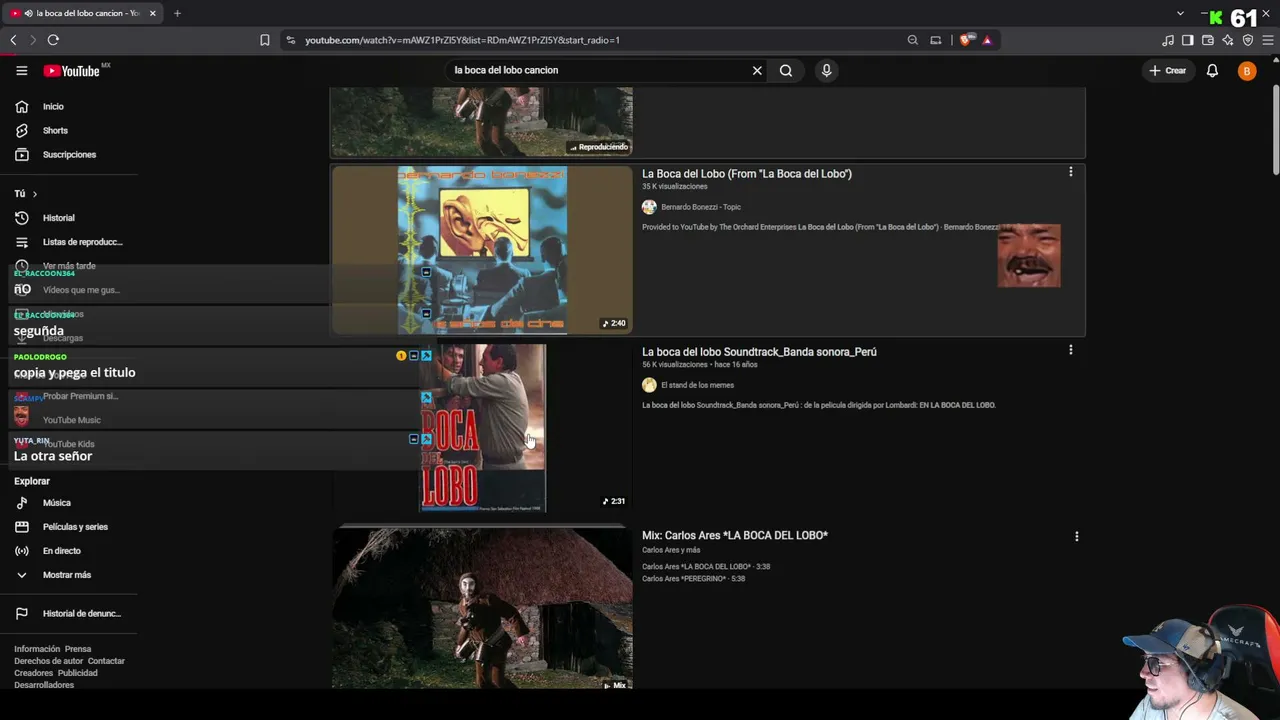Go to the YouTube logo home link
The width and height of the screenshot is (1280, 720).
click(72, 71)
